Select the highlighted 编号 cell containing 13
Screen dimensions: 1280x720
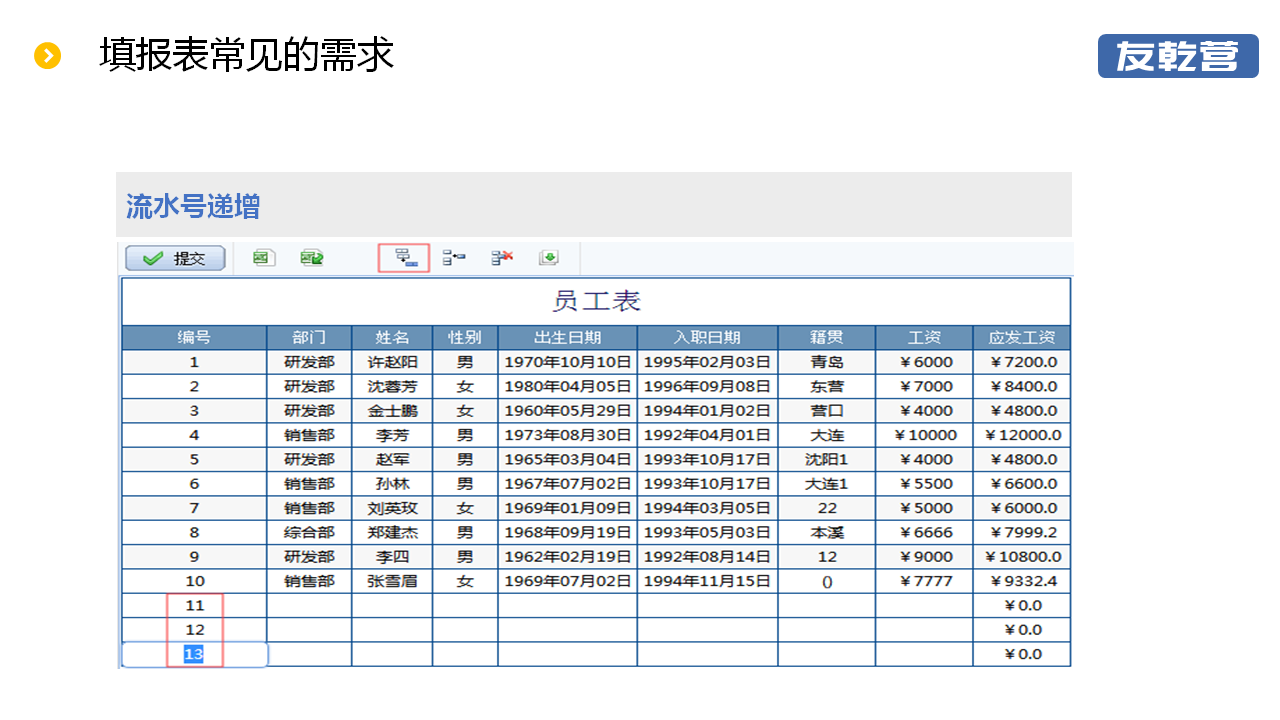pos(194,654)
